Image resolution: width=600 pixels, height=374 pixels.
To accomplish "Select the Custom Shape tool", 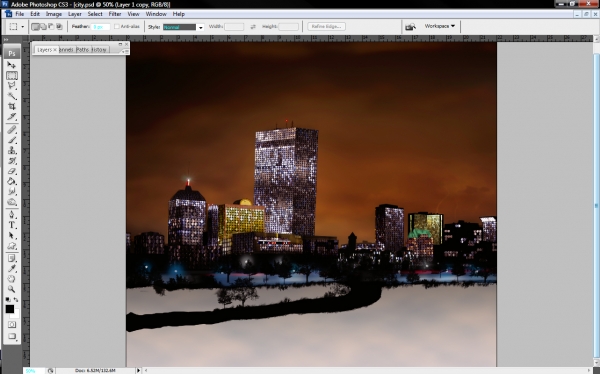I will click(x=11, y=246).
